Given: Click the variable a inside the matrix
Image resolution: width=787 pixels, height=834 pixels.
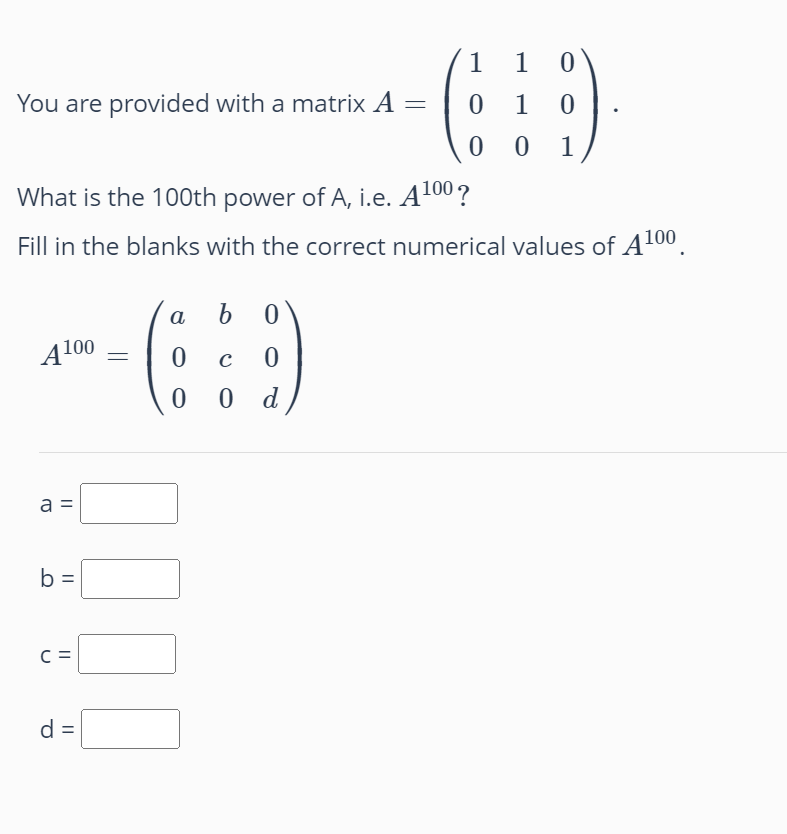Looking at the screenshot, I should tap(178, 316).
